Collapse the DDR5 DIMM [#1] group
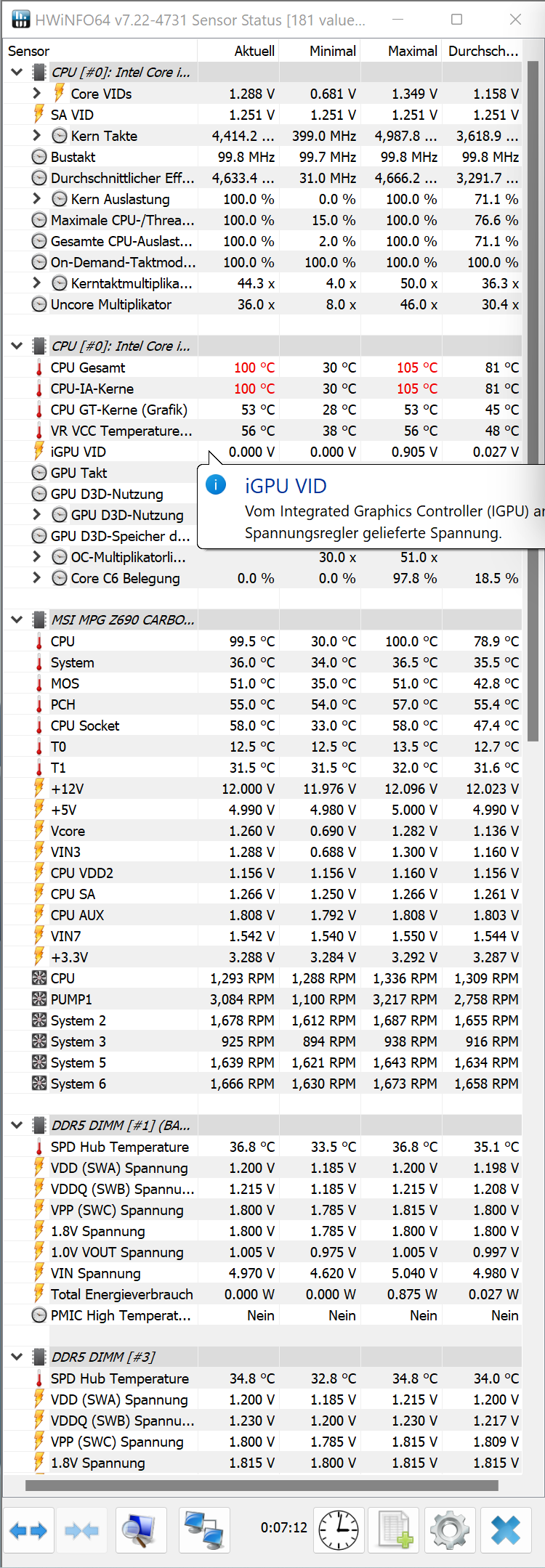Viewport: 545px width, 1568px height. [17, 1125]
